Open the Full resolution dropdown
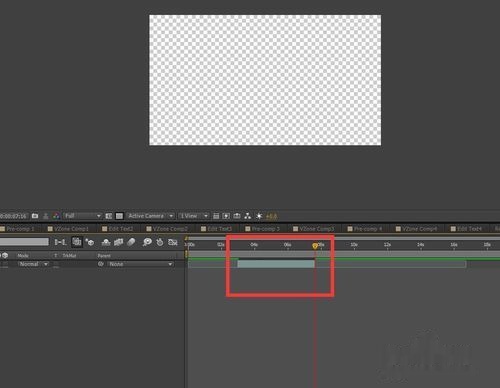This screenshot has height=388, width=500. (x=83, y=216)
